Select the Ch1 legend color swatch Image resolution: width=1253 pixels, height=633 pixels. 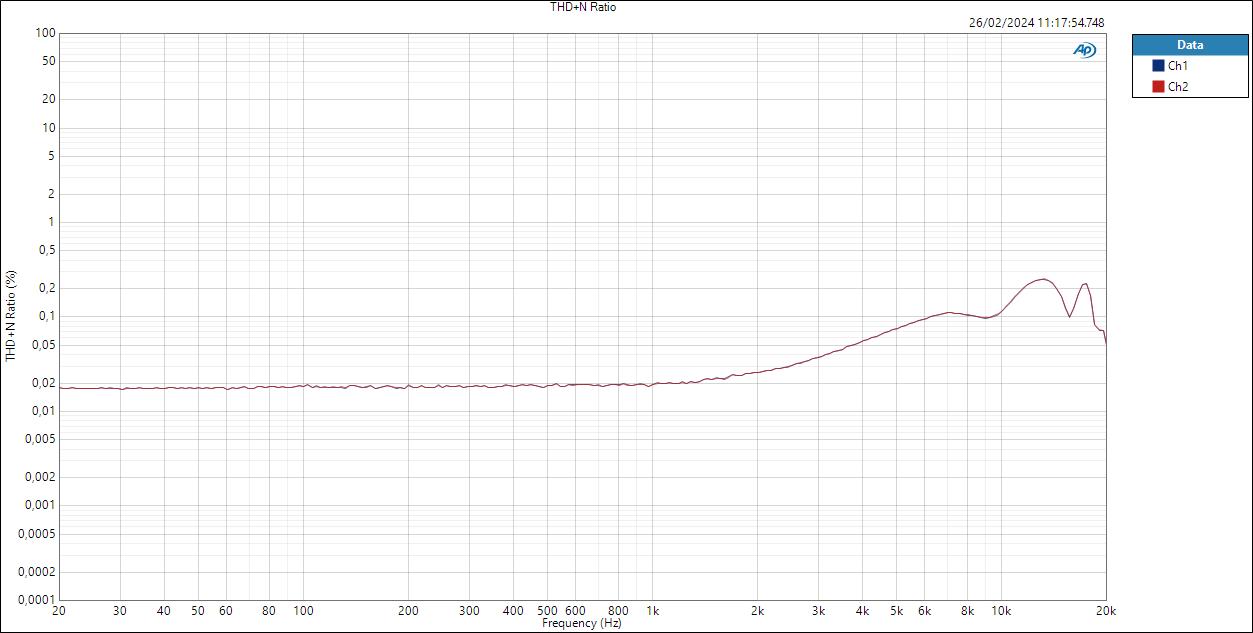pos(1160,66)
